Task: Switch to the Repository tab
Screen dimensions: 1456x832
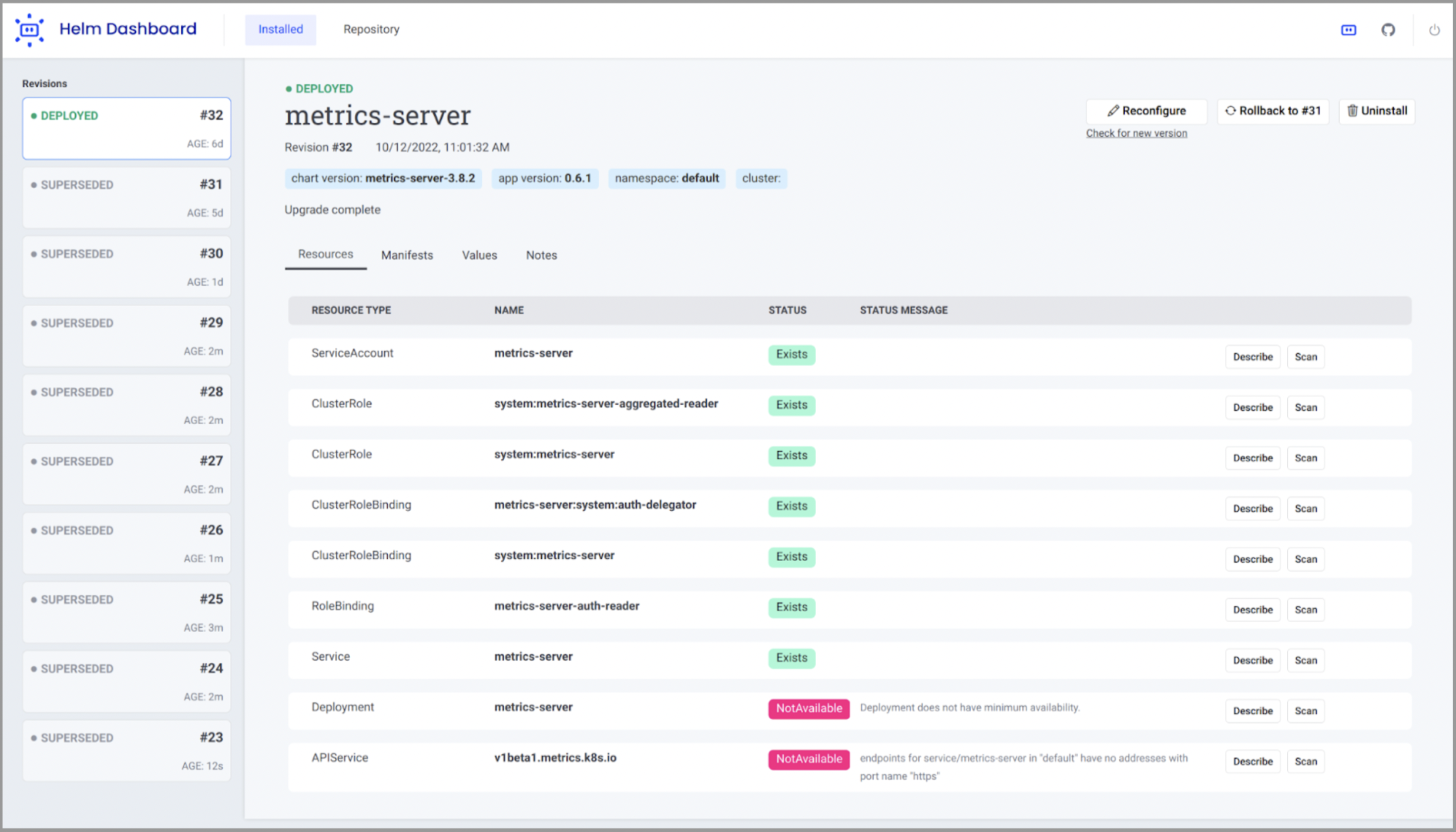Action: click(x=371, y=29)
